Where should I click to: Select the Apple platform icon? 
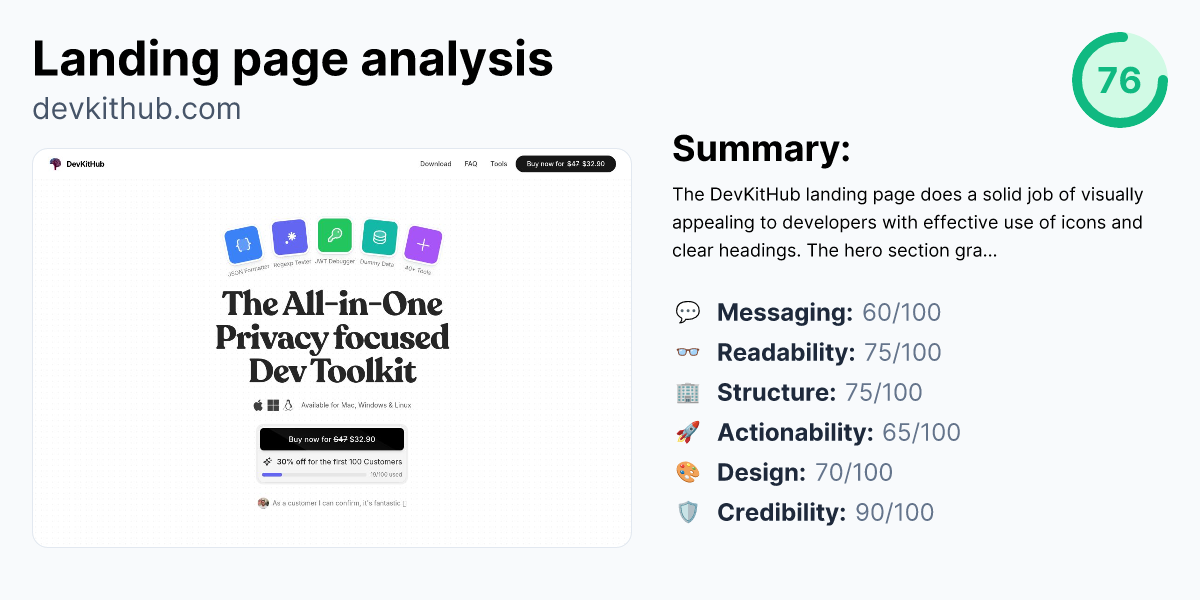point(258,405)
